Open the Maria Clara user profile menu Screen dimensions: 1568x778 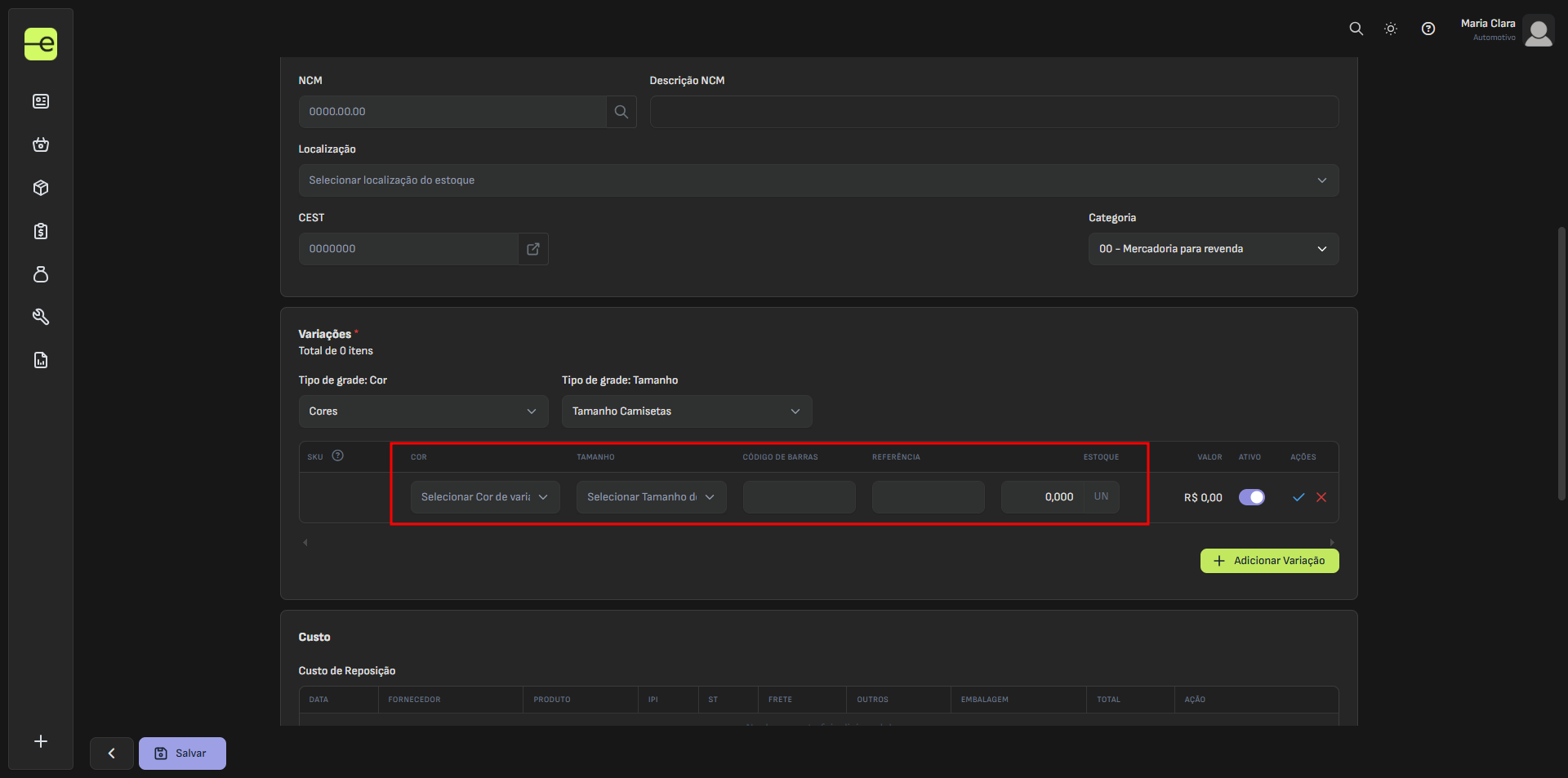pyautogui.click(x=1507, y=30)
